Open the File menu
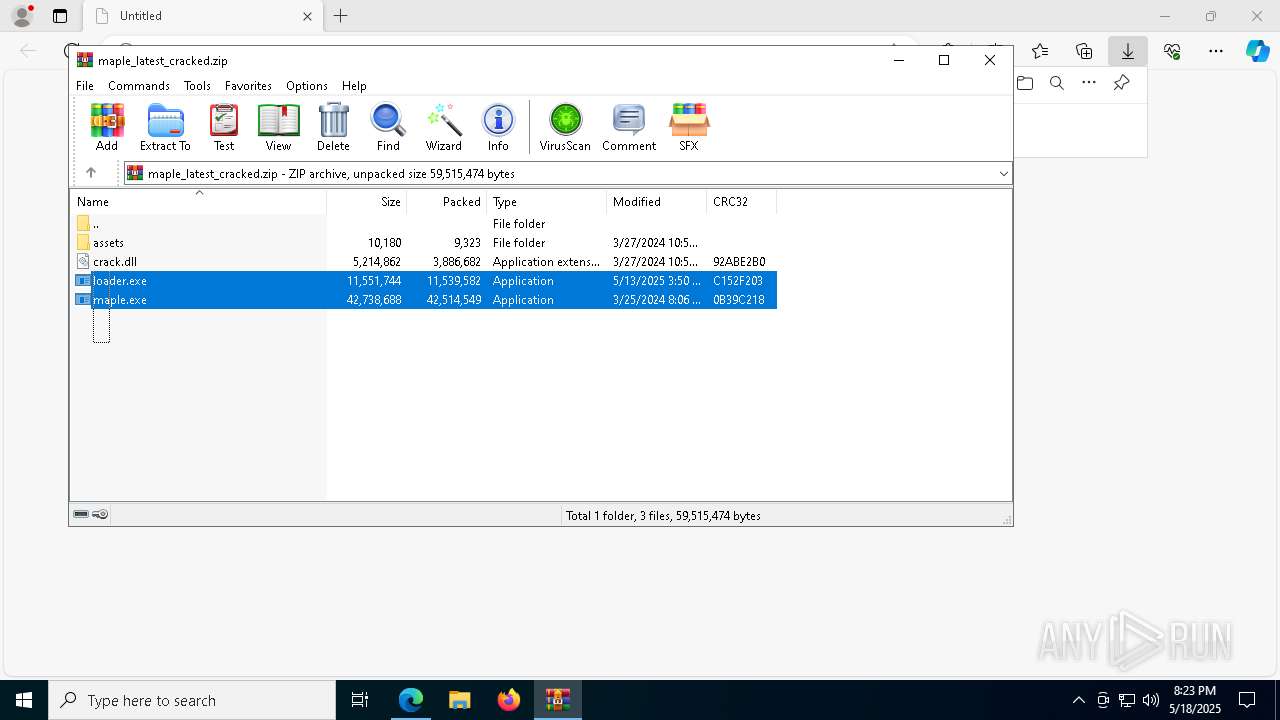This screenshot has height=720, width=1280. [x=85, y=86]
